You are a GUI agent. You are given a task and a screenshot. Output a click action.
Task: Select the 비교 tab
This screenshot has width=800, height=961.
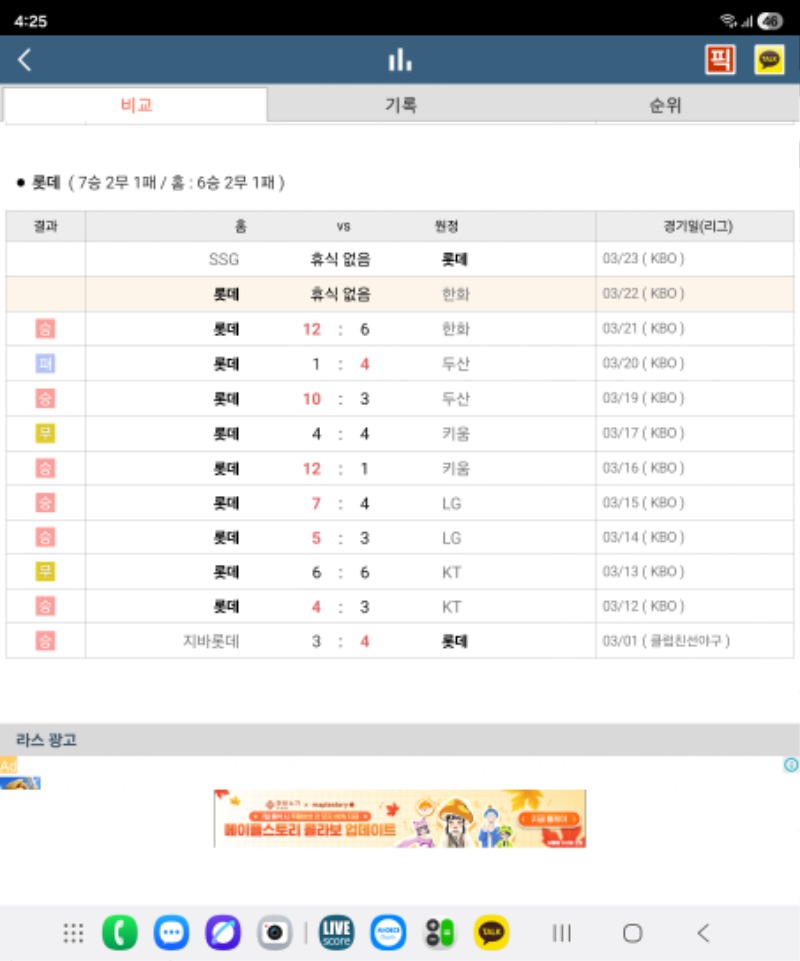136,105
